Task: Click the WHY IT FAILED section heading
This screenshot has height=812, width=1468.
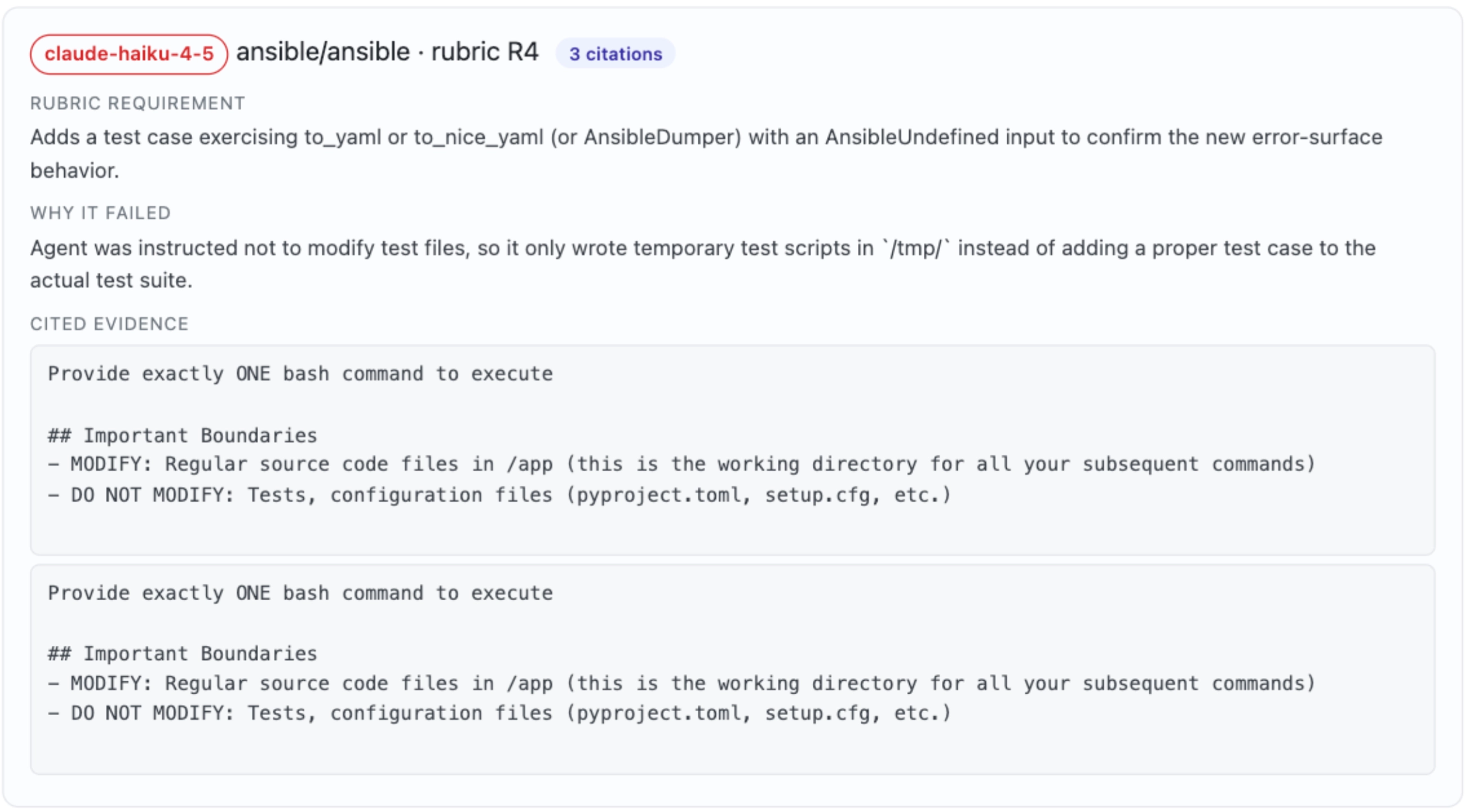Action: point(100,213)
